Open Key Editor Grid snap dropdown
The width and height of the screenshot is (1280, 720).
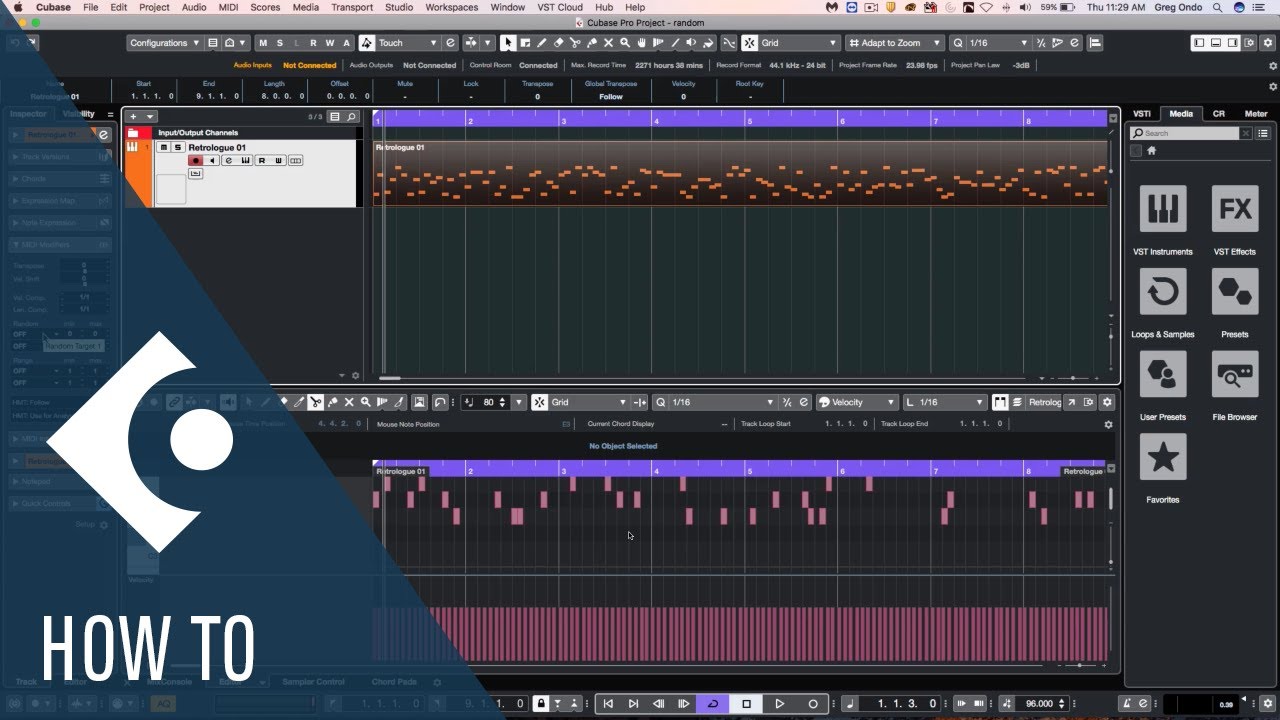589,402
